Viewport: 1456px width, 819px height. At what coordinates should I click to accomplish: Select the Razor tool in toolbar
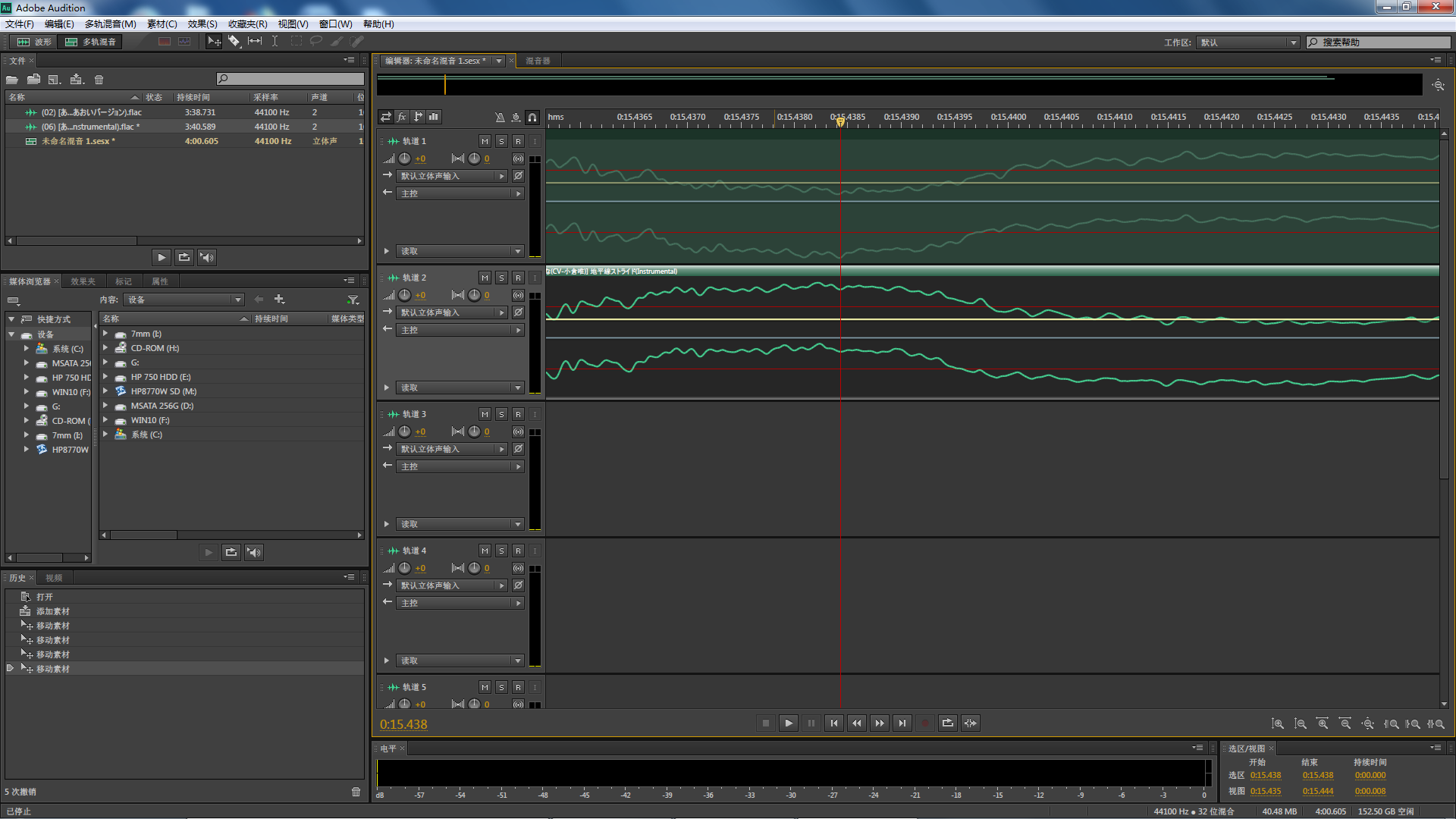[x=234, y=42]
